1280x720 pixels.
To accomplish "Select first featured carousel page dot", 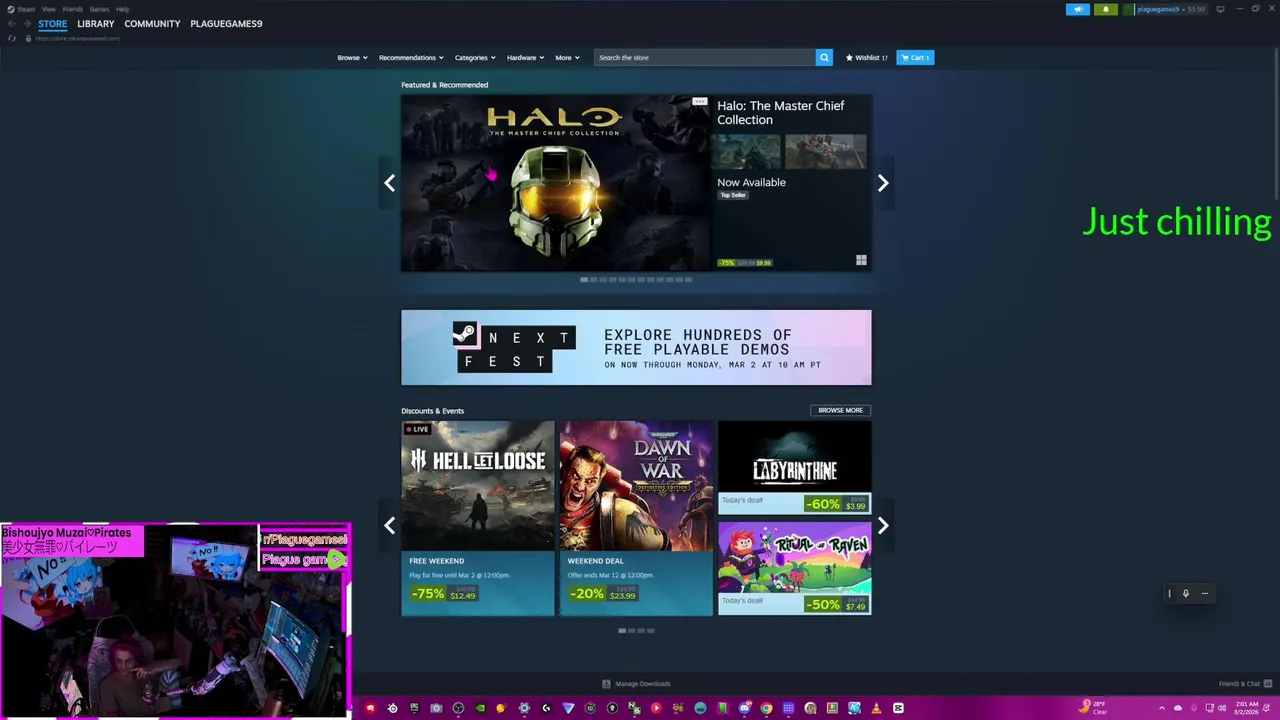I will [x=584, y=280].
